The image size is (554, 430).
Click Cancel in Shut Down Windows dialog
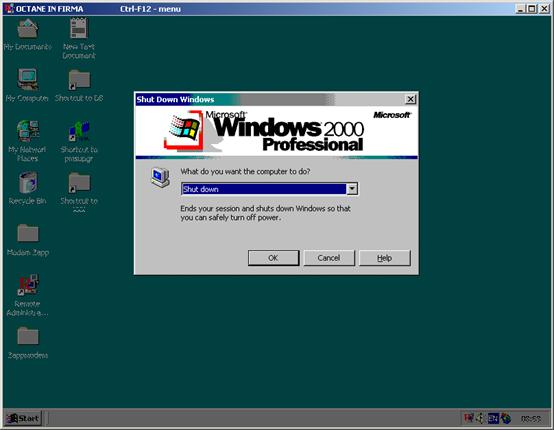point(329,258)
